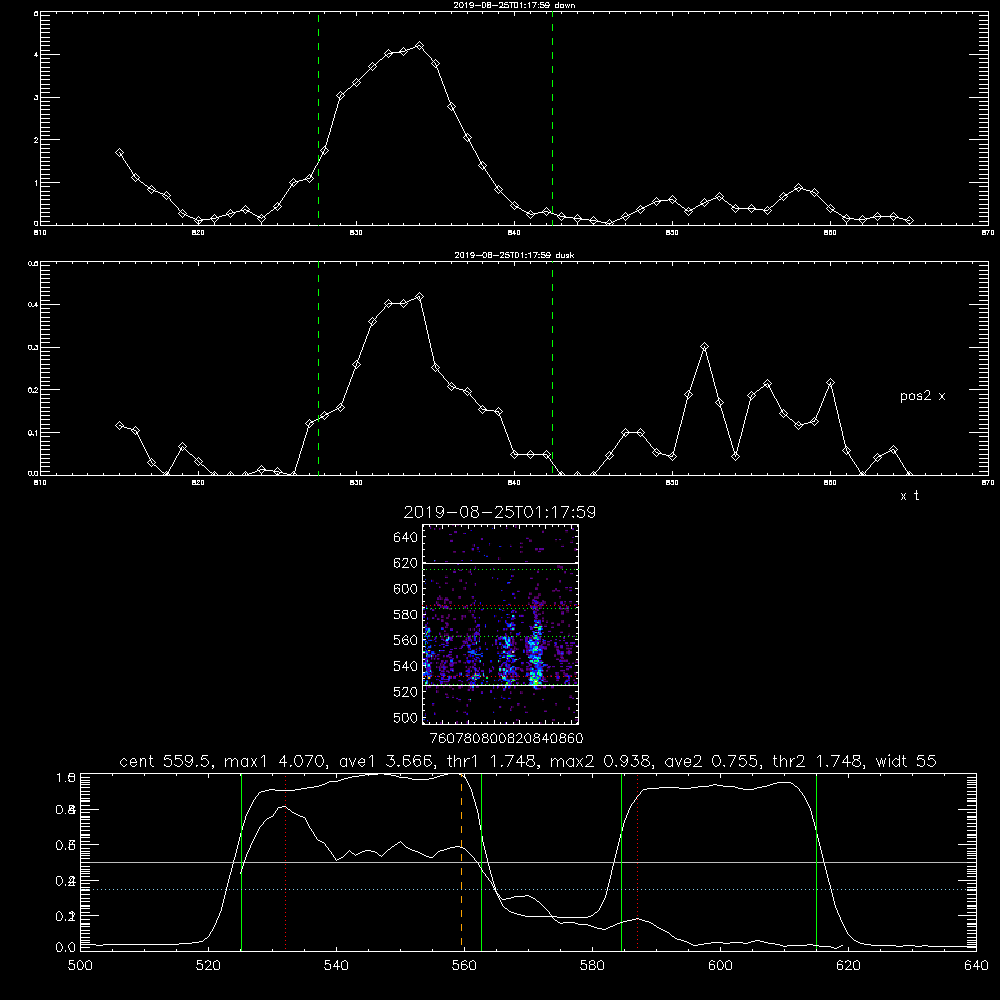The image size is (1000, 1000).
Task: Click the right green dashed line in dusk plot
Action: pos(552,368)
